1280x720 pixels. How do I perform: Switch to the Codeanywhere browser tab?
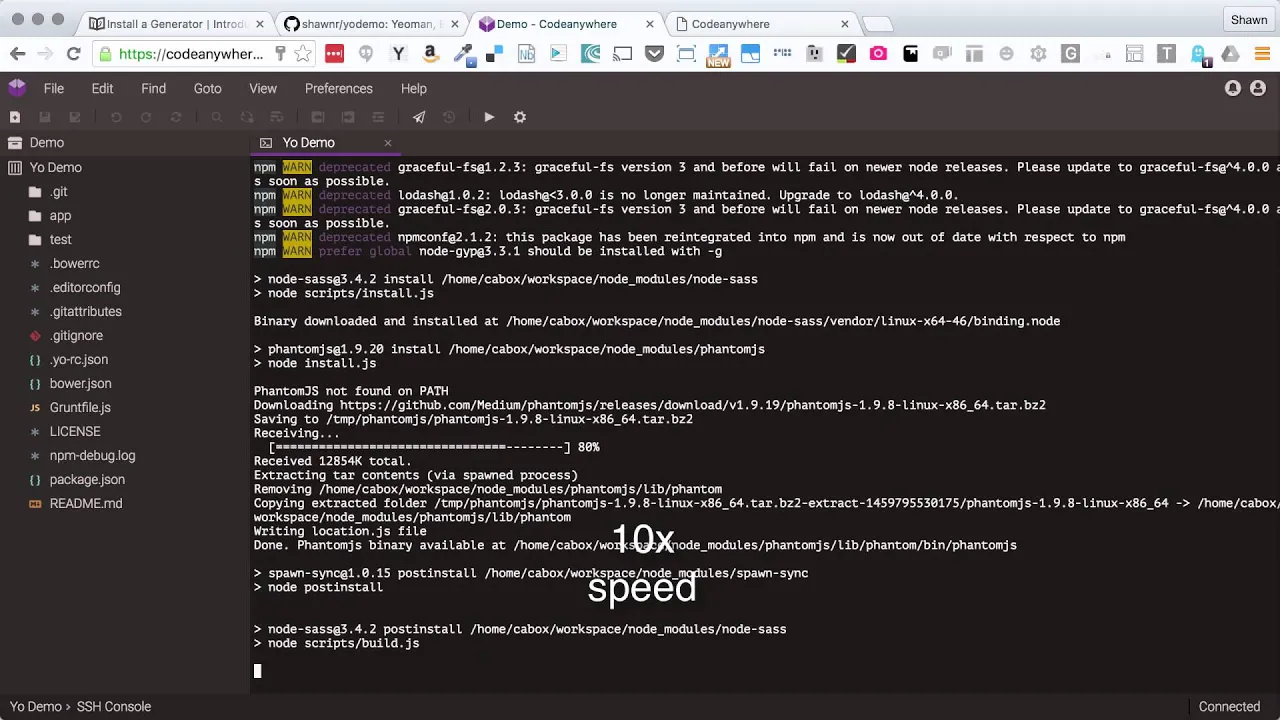tap(762, 24)
